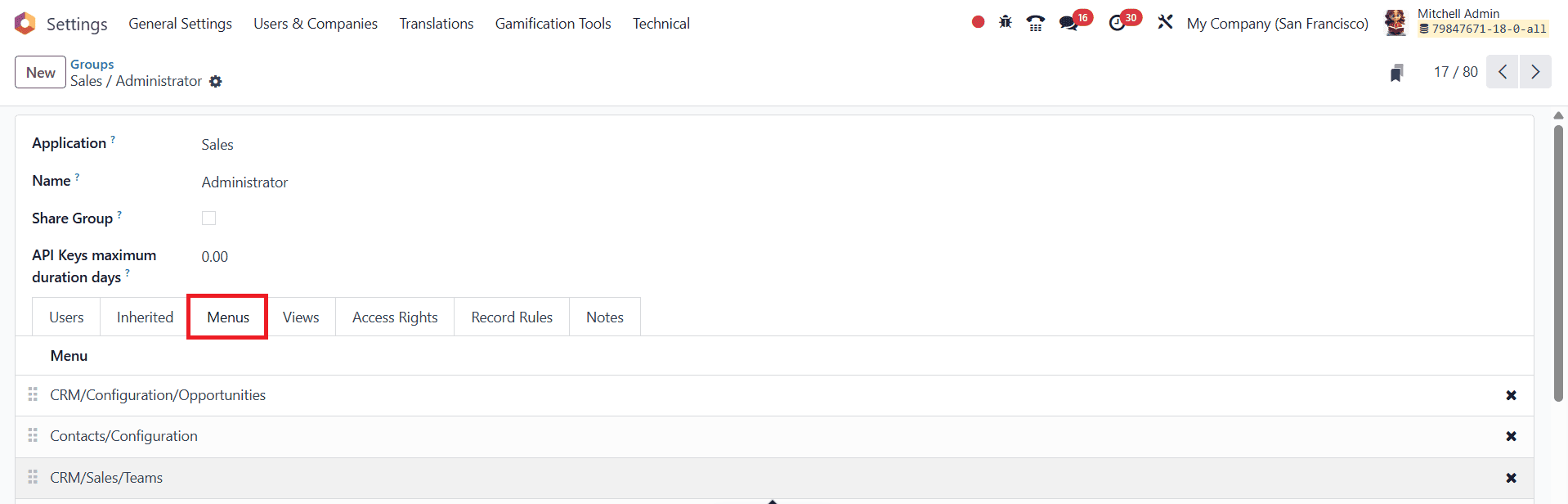Open the debug bug icon menu
This screenshot has height=504, width=1568.
click(1006, 22)
